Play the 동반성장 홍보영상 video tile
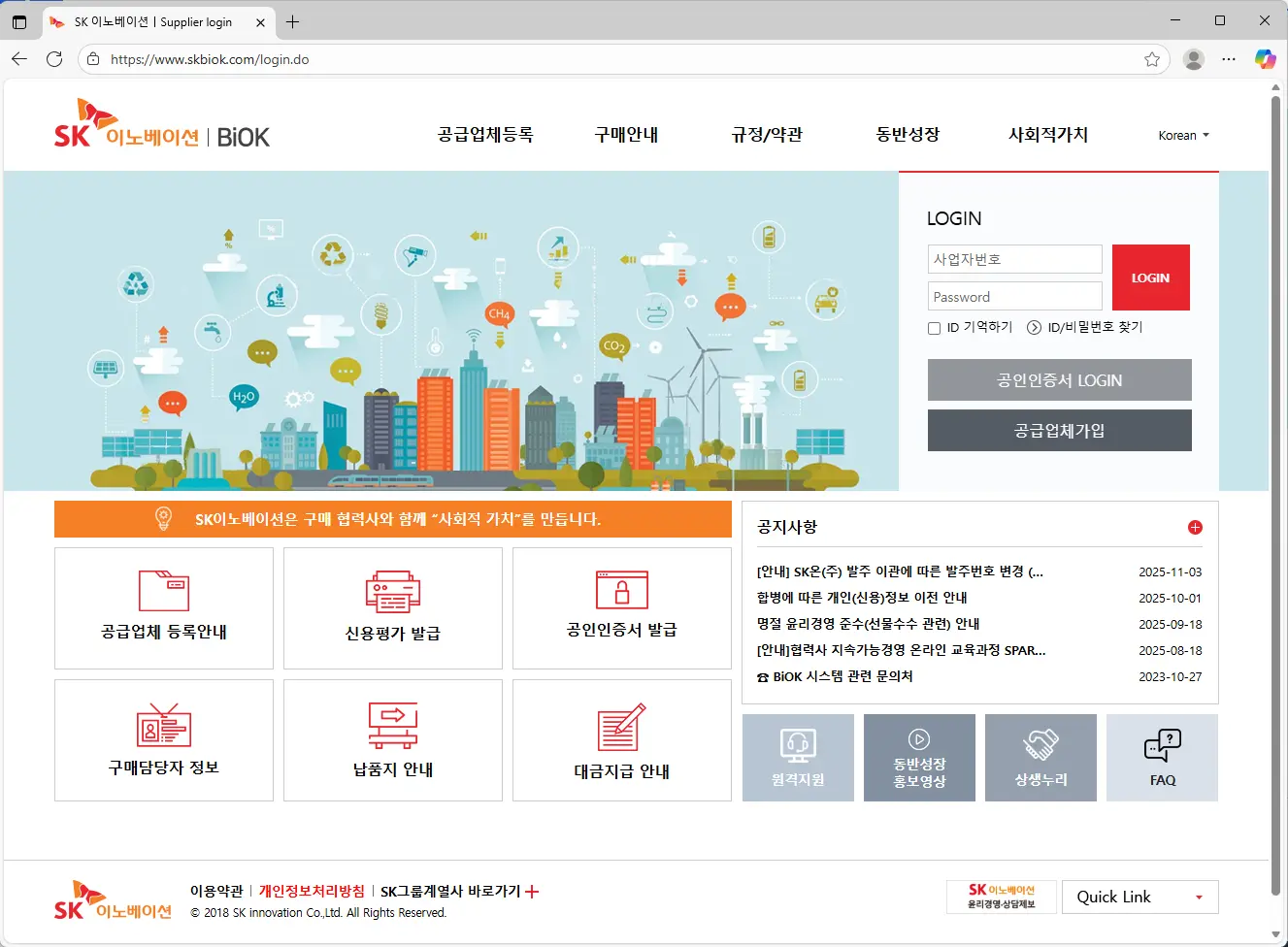 pos(919,758)
